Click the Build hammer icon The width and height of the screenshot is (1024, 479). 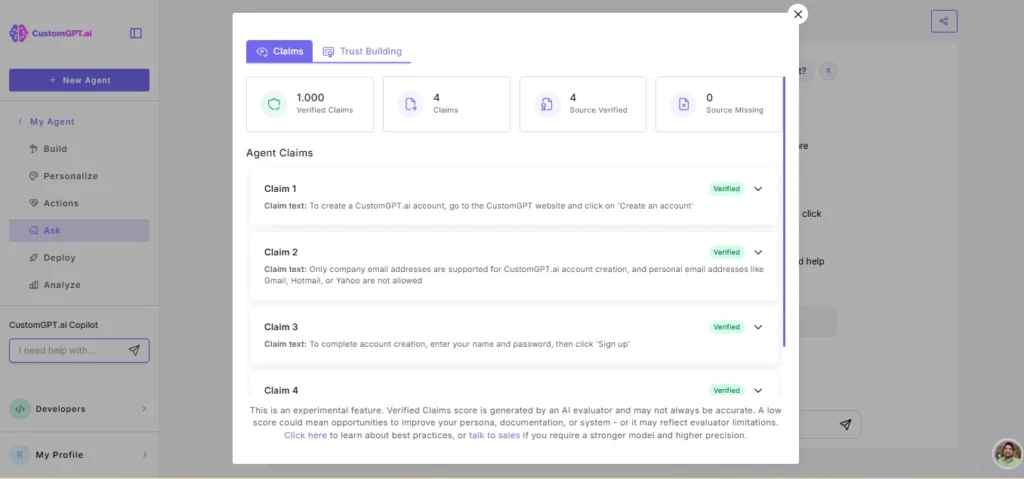(x=34, y=149)
